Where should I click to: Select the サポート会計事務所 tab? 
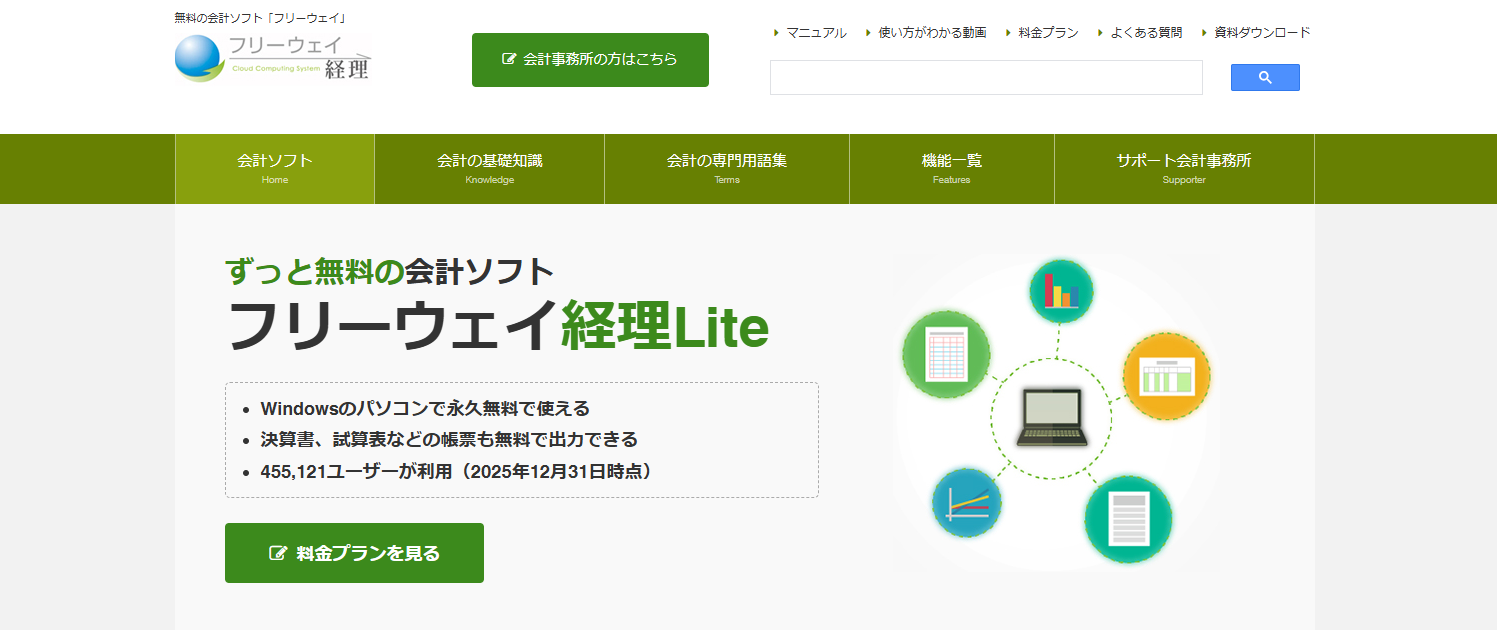pyautogui.click(x=1184, y=168)
